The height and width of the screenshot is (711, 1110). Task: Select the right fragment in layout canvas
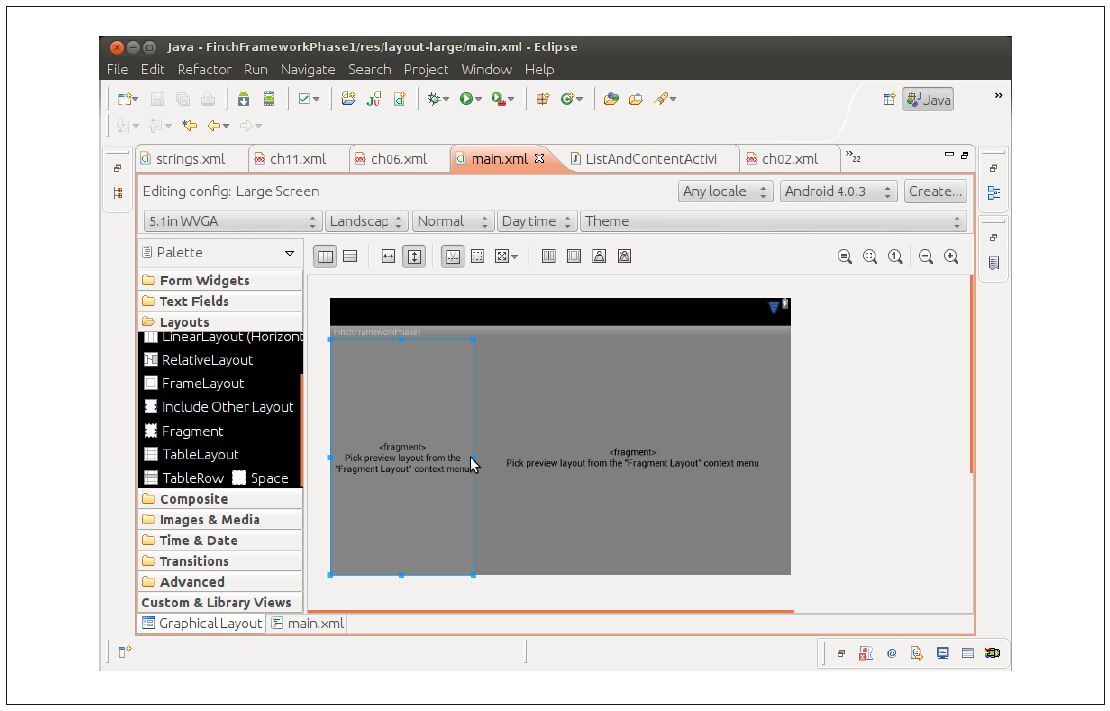(x=633, y=457)
